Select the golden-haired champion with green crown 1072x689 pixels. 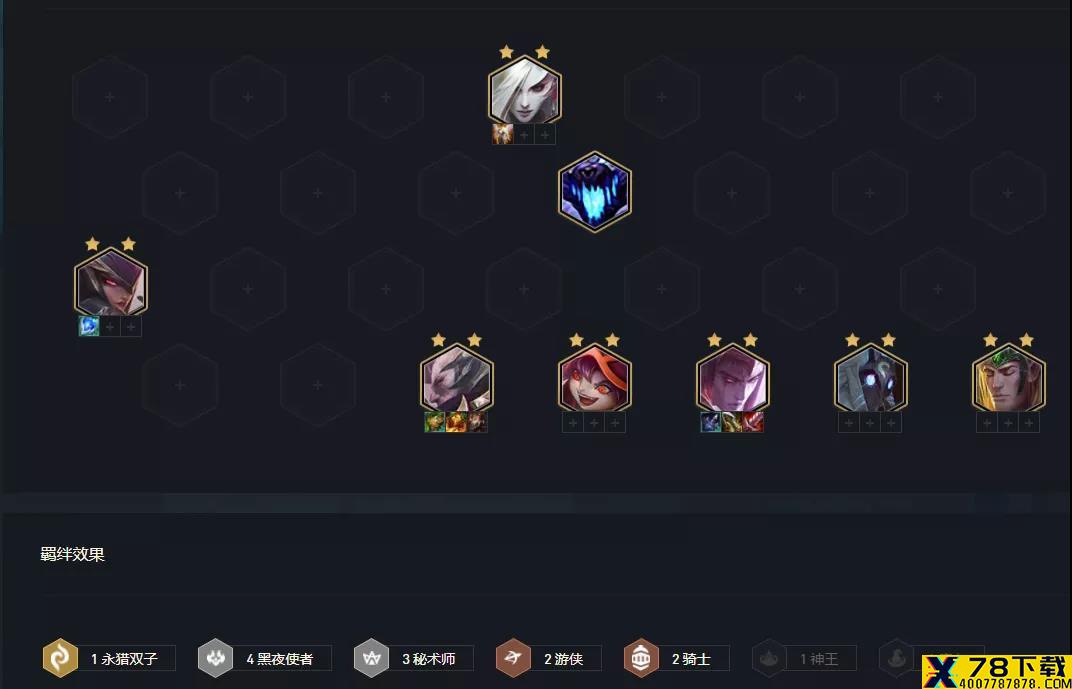pyautogui.click(x=1008, y=380)
